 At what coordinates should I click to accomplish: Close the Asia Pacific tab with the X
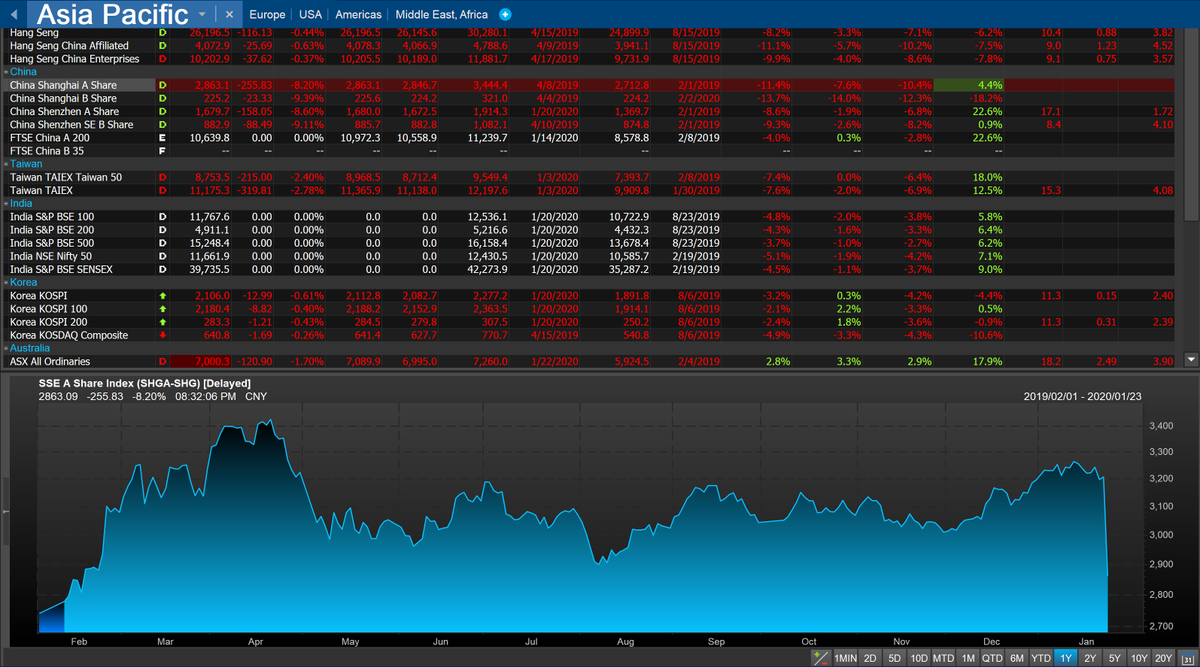pos(229,15)
